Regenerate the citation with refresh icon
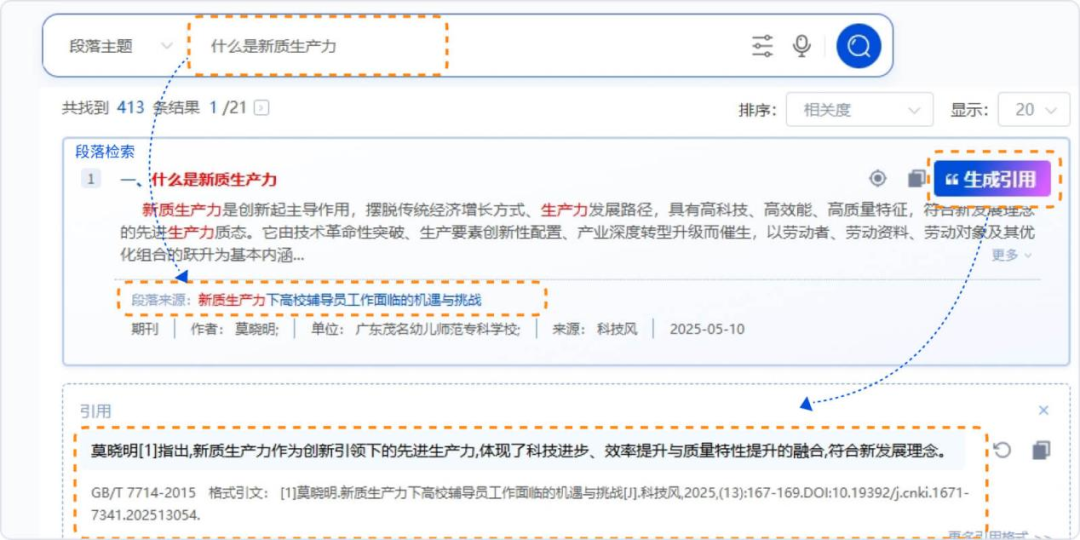 (1002, 450)
